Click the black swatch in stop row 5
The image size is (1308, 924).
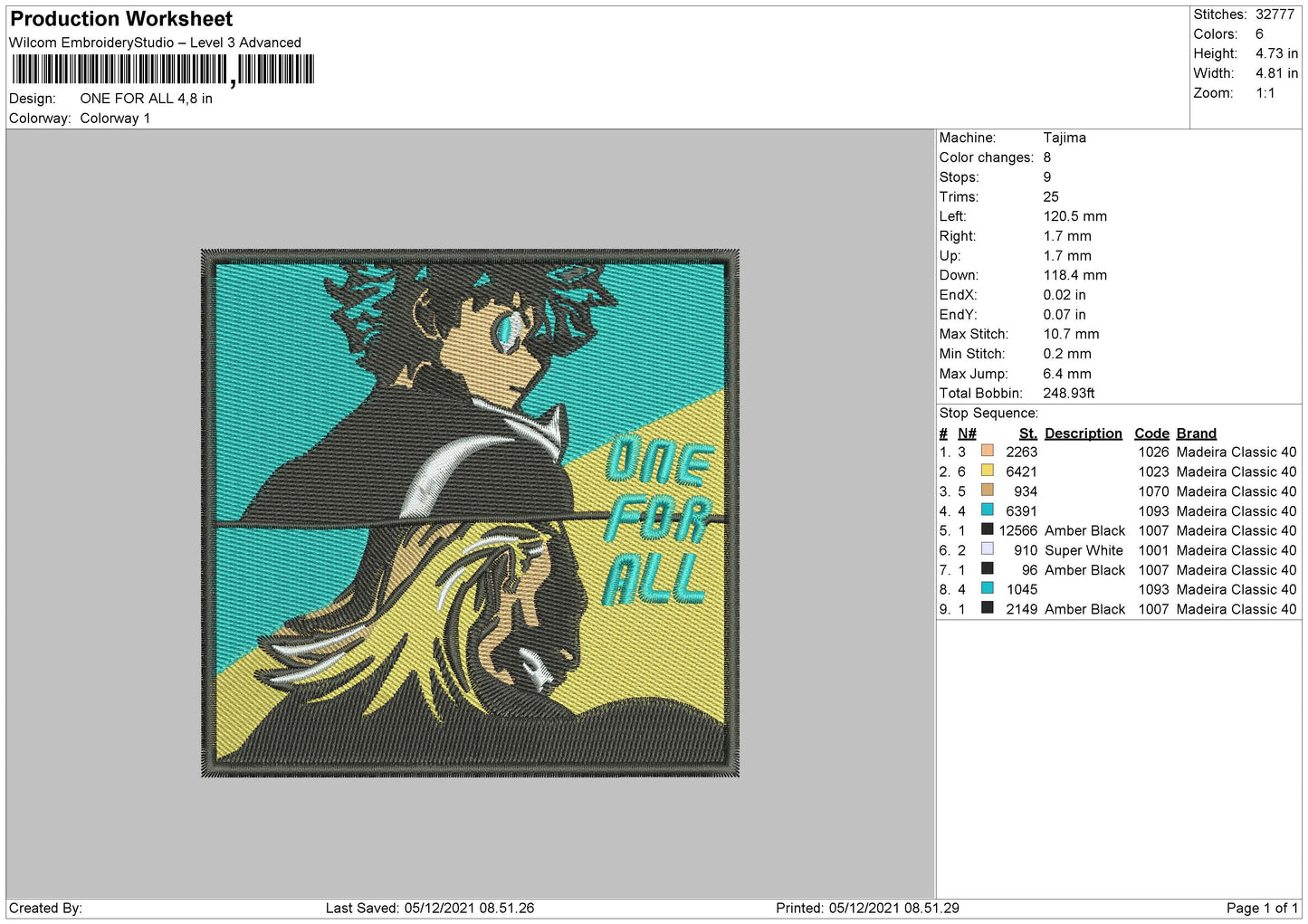coord(987,529)
